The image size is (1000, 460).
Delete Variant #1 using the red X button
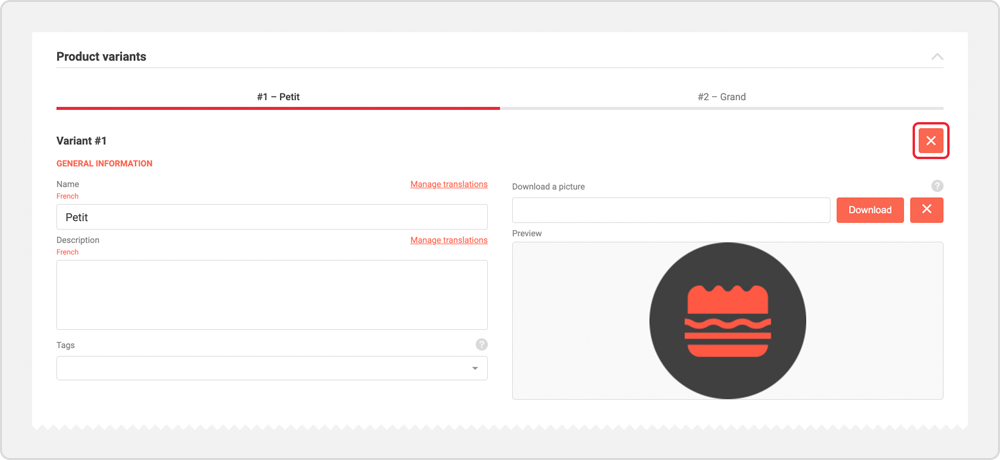930,141
